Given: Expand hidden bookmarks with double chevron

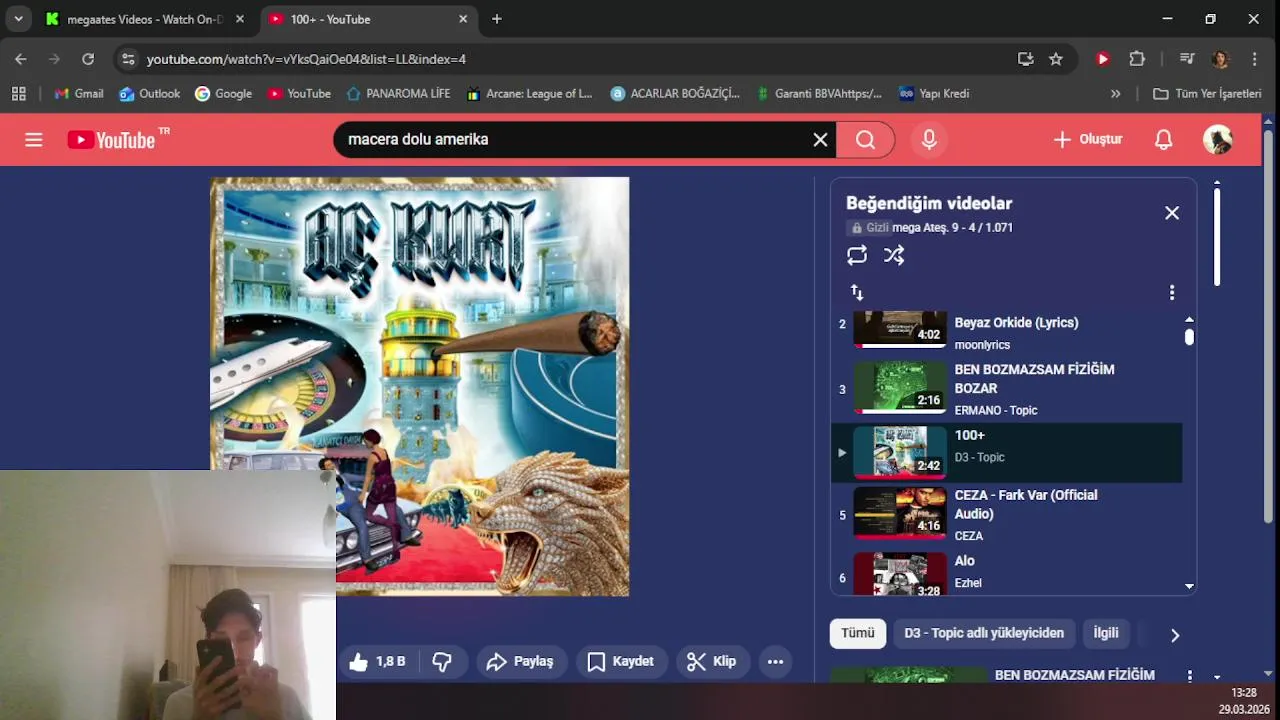Looking at the screenshot, I should pyautogui.click(x=1115, y=93).
